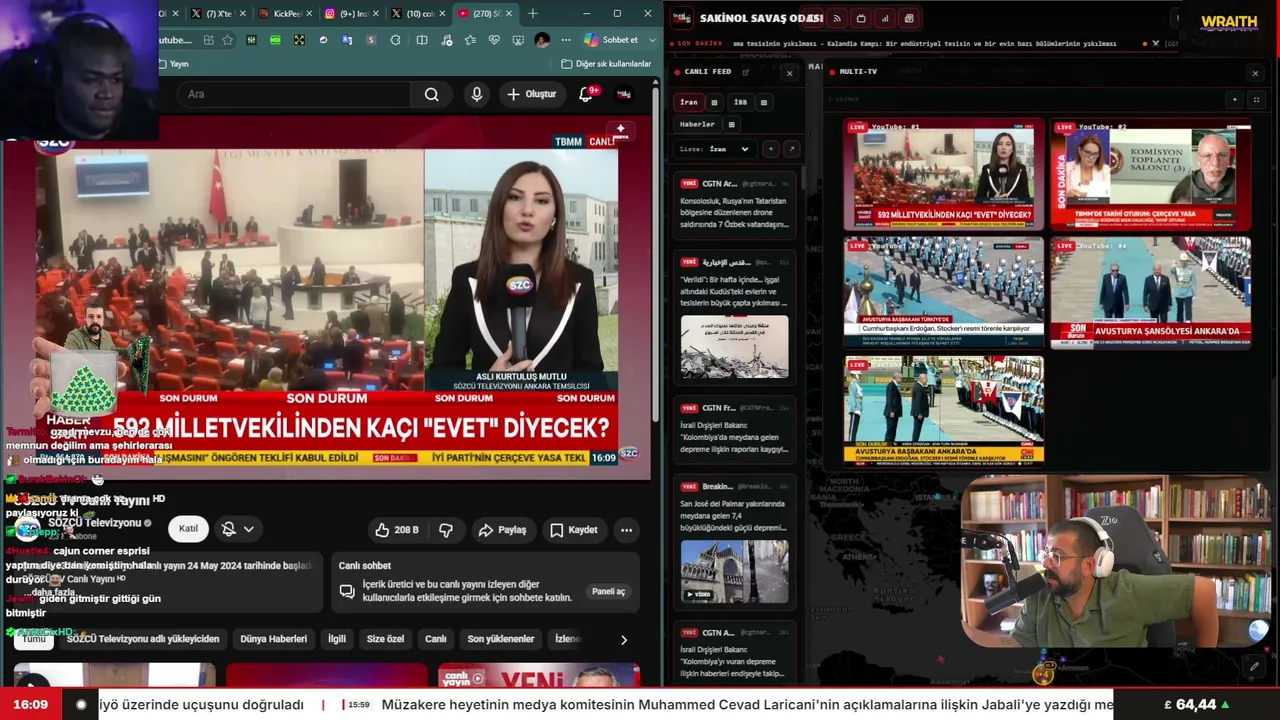The width and height of the screenshot is (1280, 720).
Task: Open the YouTube #4 Avusturya Şansölyesi tile
Action: 1150,292
